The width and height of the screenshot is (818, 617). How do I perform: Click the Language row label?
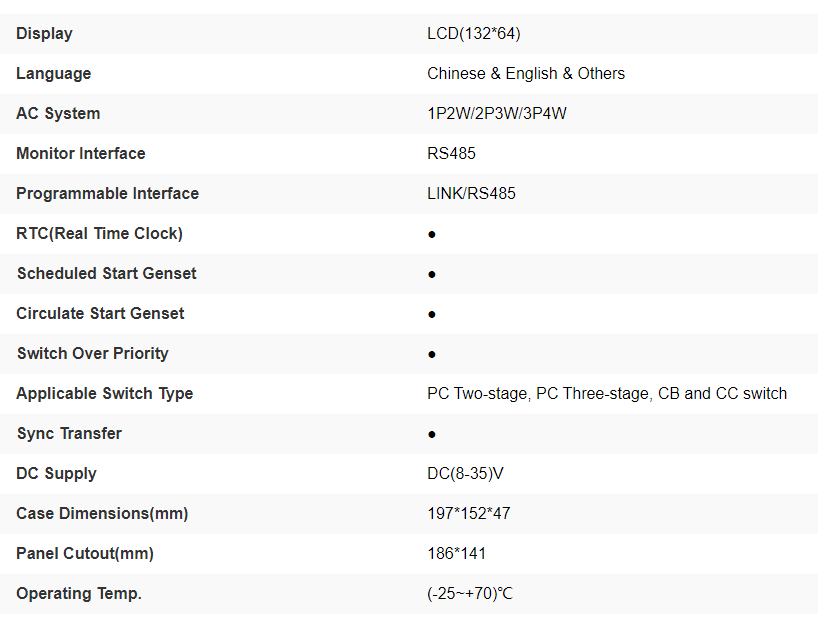pyautogui.click(x=53, y=74)
